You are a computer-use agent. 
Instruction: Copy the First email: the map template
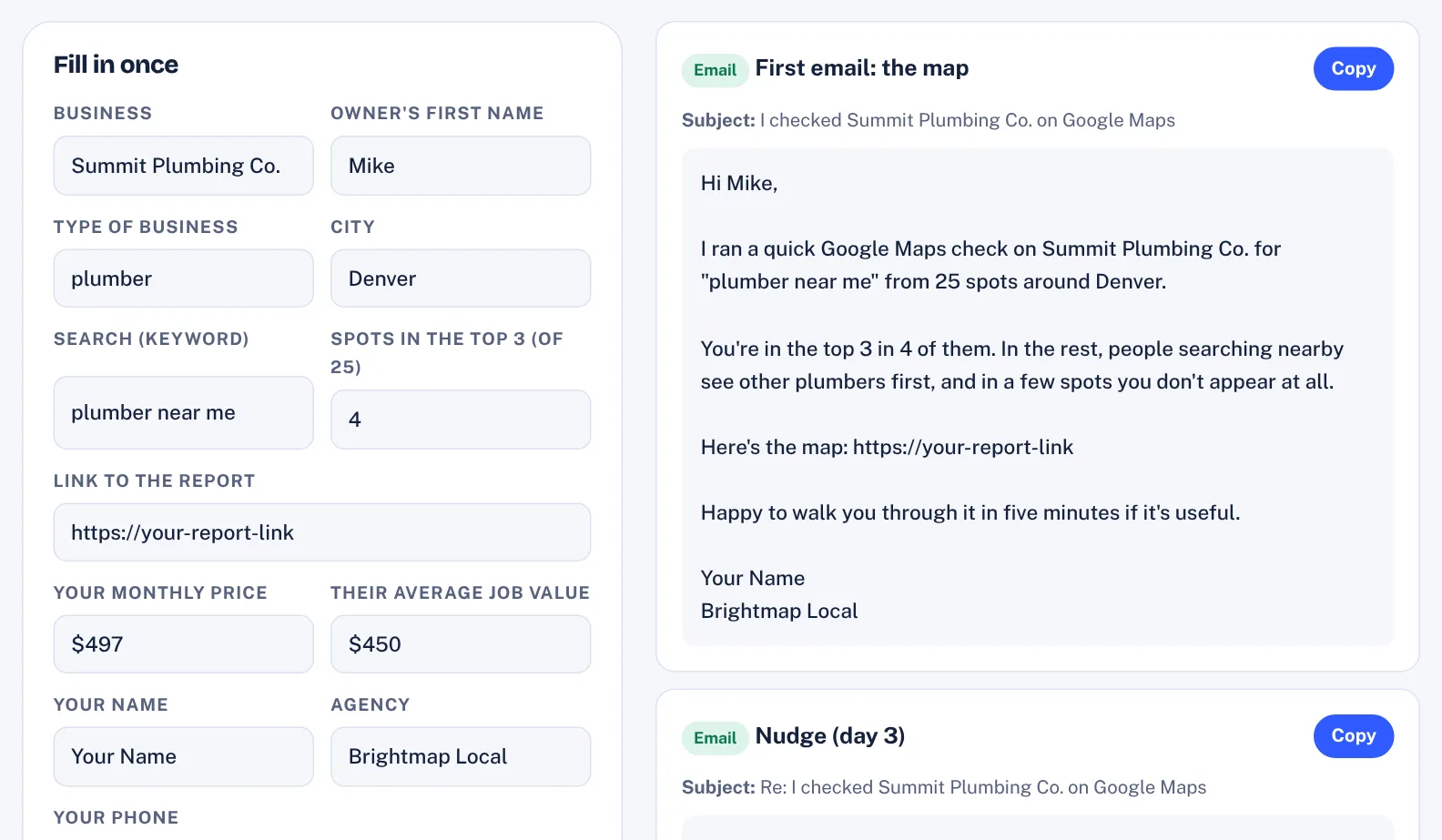click(x=1353, y=68)
